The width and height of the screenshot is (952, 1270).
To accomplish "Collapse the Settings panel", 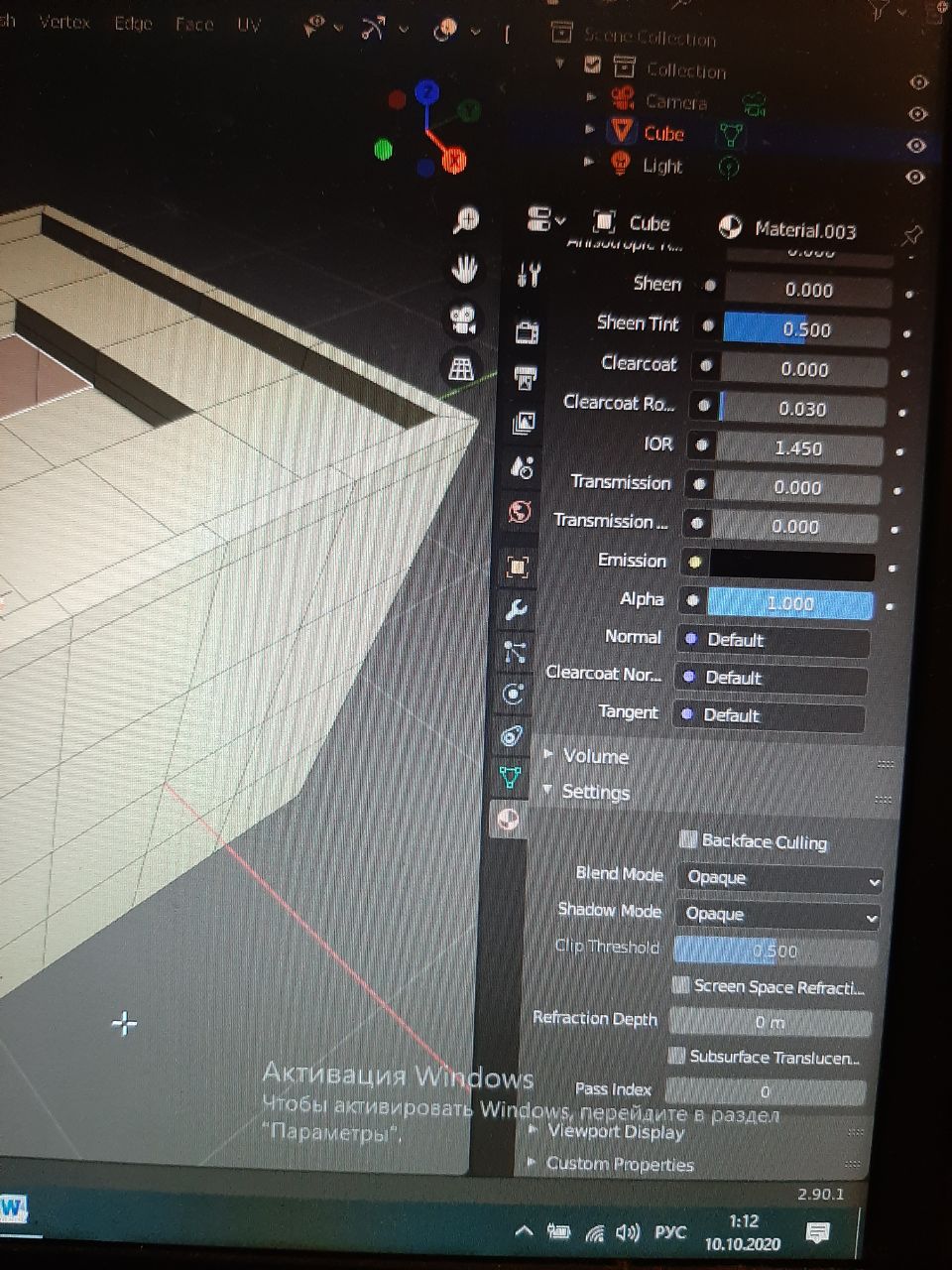I will pos(547,790).
